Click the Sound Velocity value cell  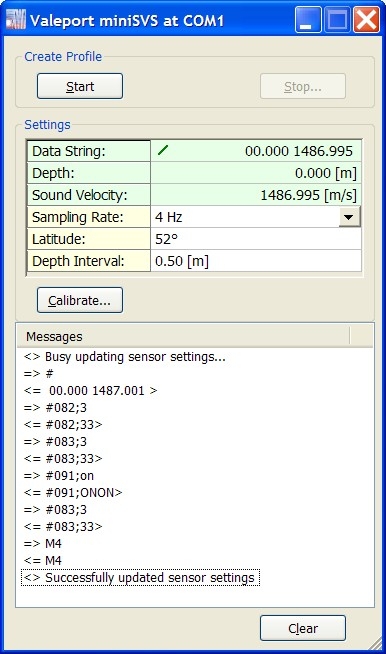(x=256, y=195)
